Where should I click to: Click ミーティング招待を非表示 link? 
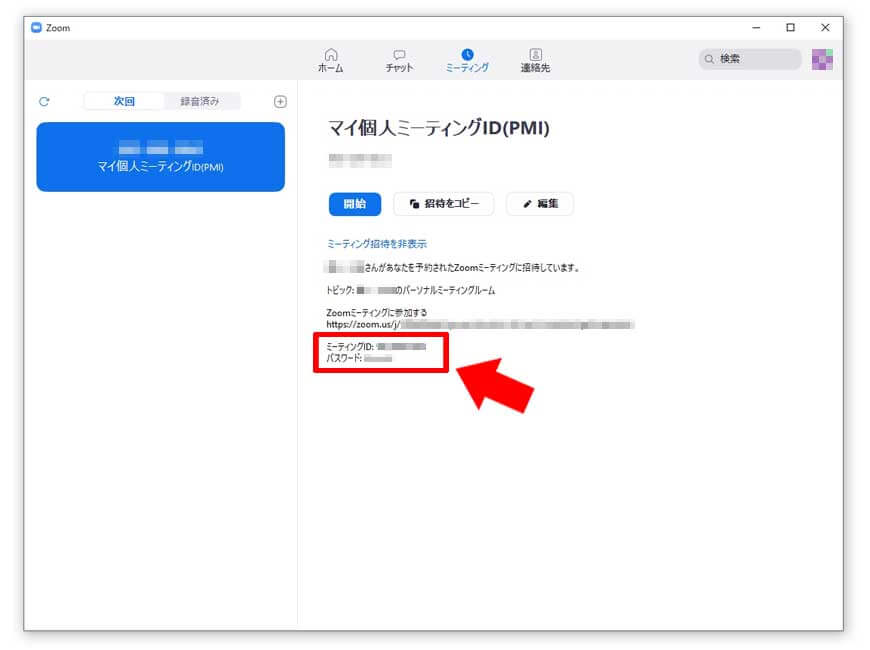pos(377,244)
